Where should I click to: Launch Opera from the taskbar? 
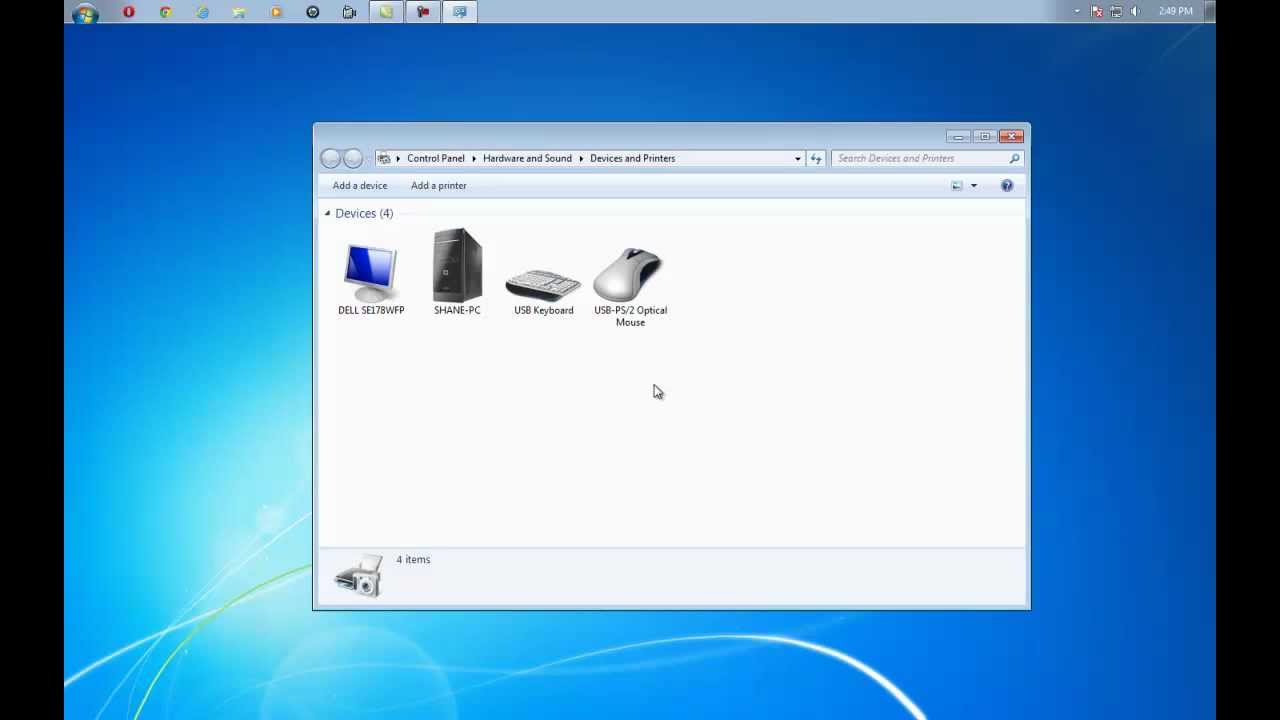128,12
